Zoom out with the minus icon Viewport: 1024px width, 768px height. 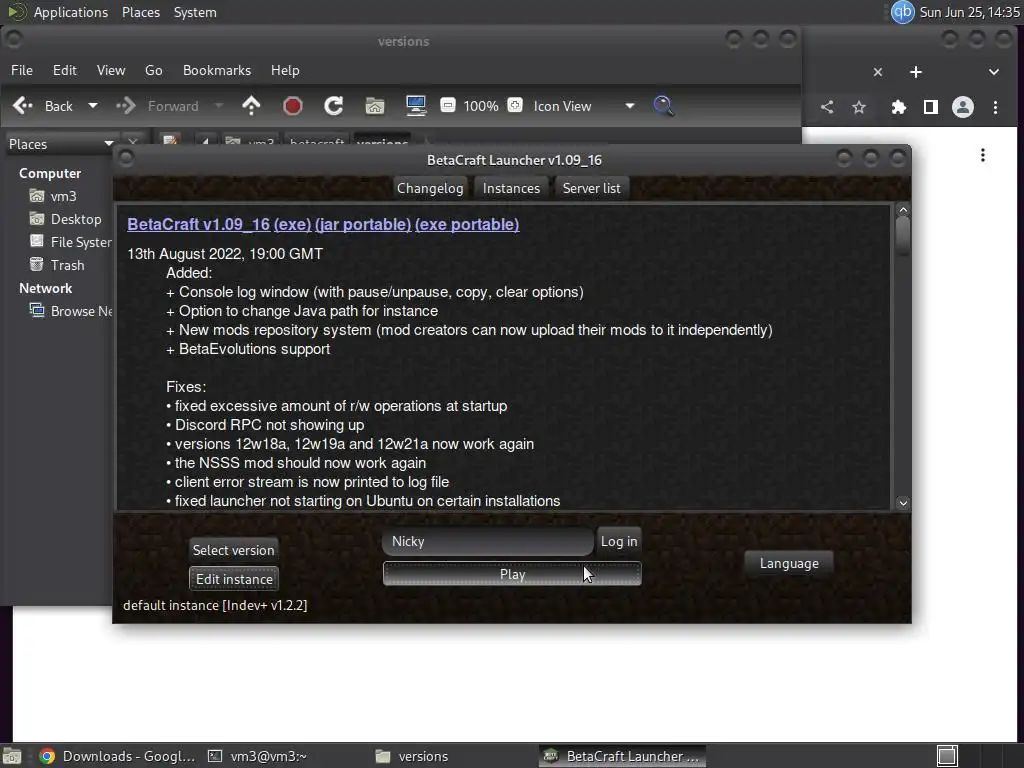point(448,105)
